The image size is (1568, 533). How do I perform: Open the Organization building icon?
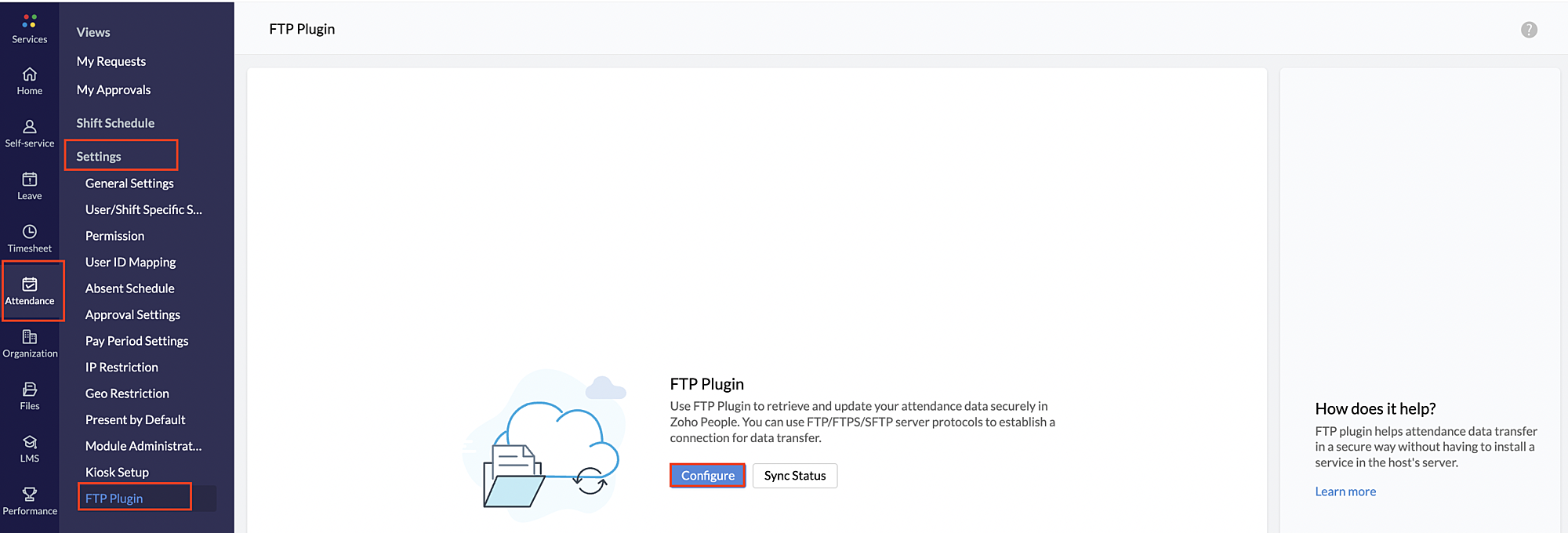tap(30, 337)
